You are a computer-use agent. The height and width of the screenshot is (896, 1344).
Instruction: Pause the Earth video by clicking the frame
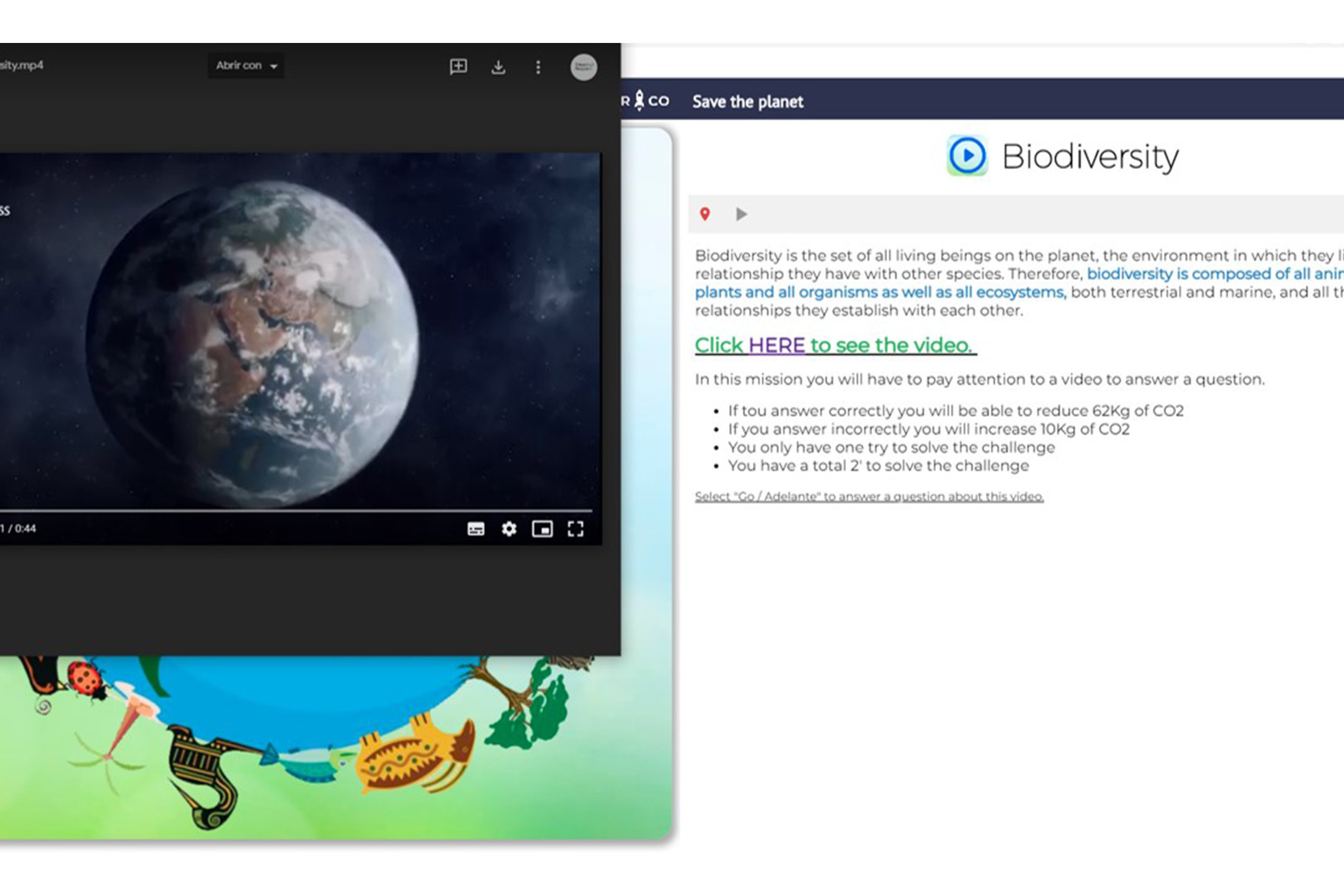(299, 330)
